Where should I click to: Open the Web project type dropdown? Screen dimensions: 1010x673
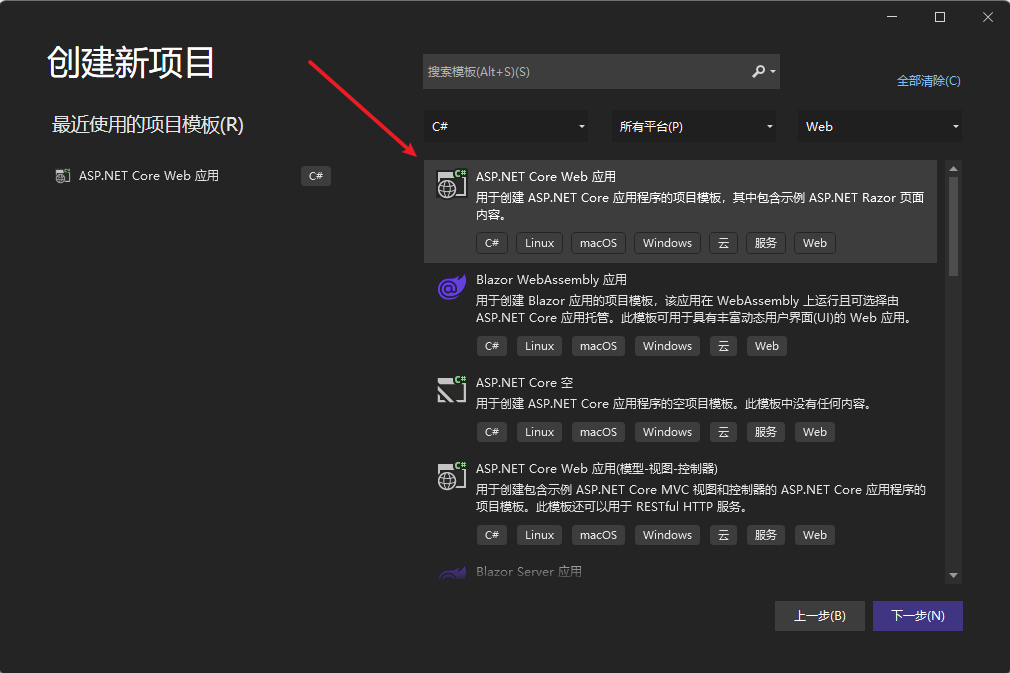880,126
